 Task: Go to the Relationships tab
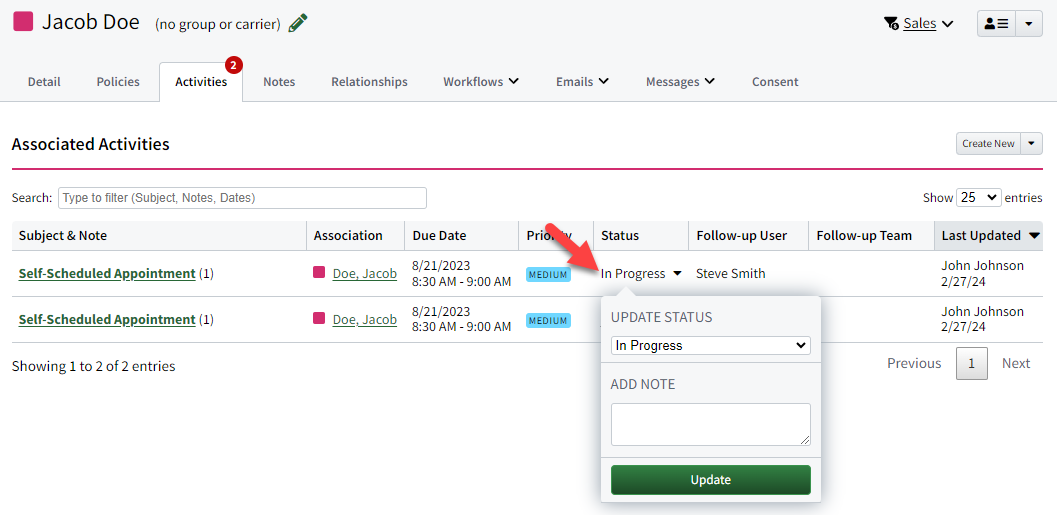tap(369, 82)
